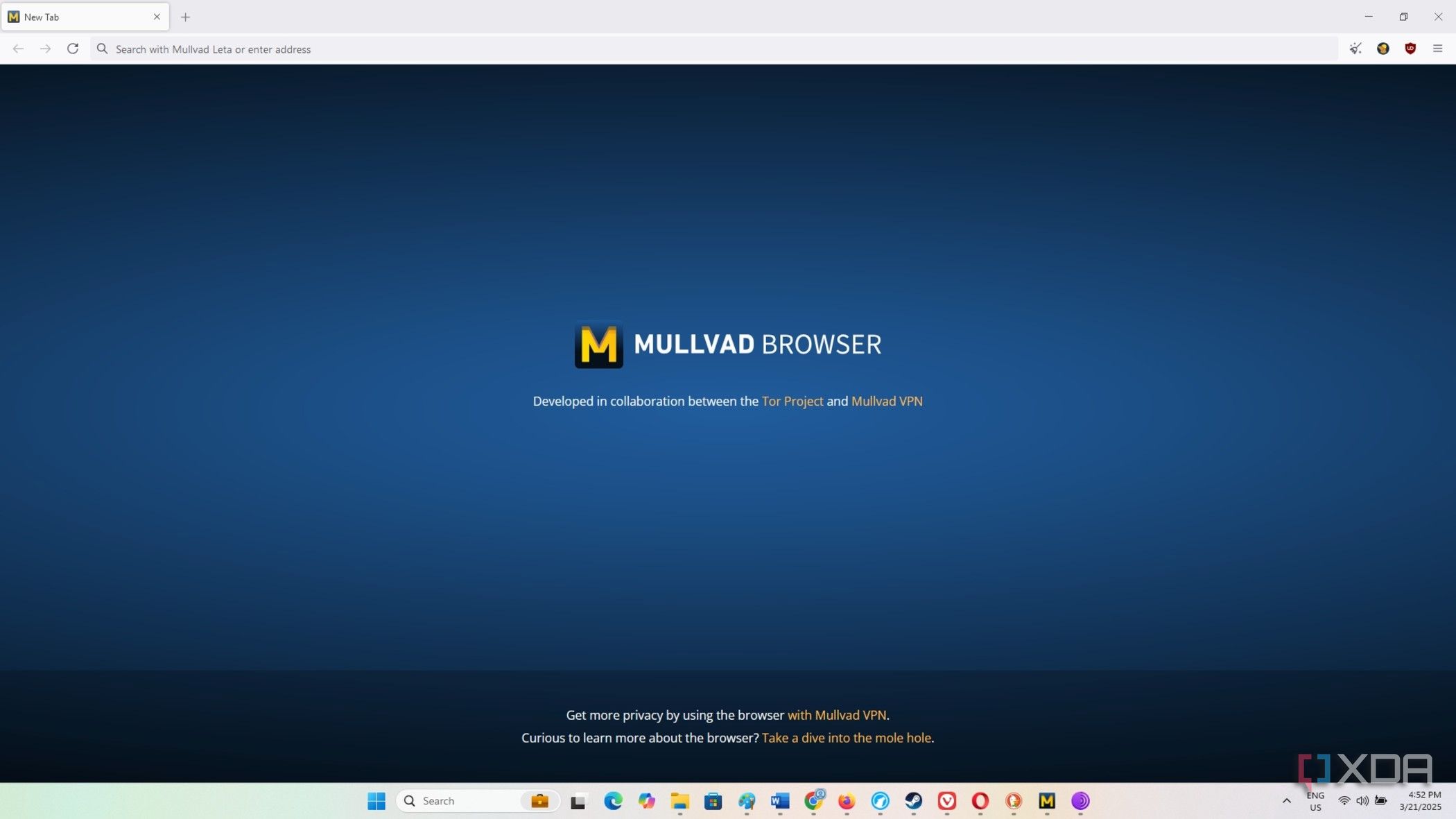Open the taskbar clock and date
Viewport: 1456px width, 819px height.
tap(1421, 801)
